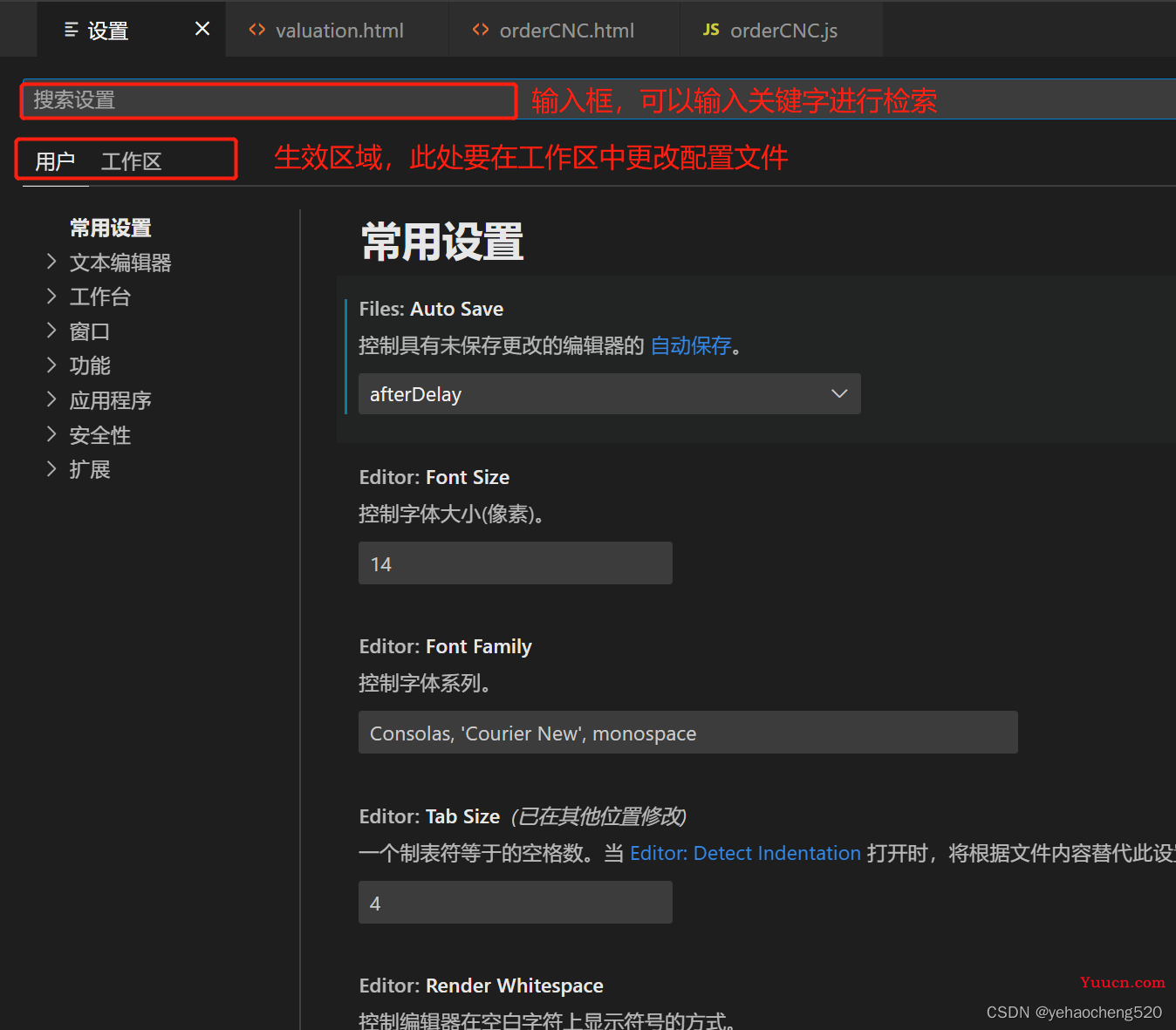This screenshot has width=1176, height=1030.
Task: Expand the 应用程序 chevron
Action: (x=51, y=399)
